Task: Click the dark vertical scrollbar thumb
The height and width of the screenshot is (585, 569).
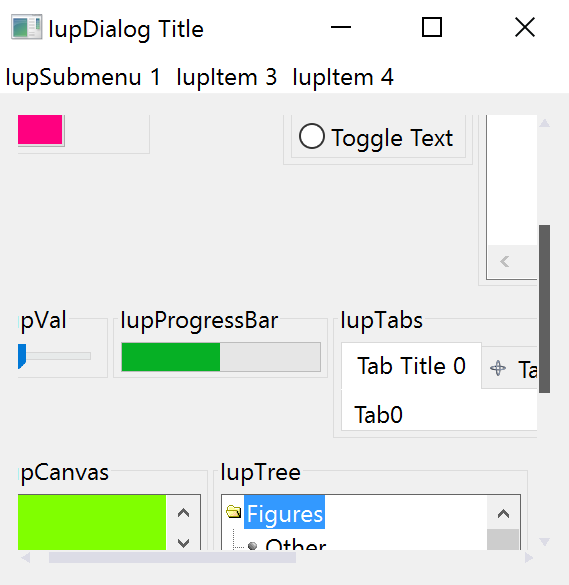Action: [x=544, y=309]
